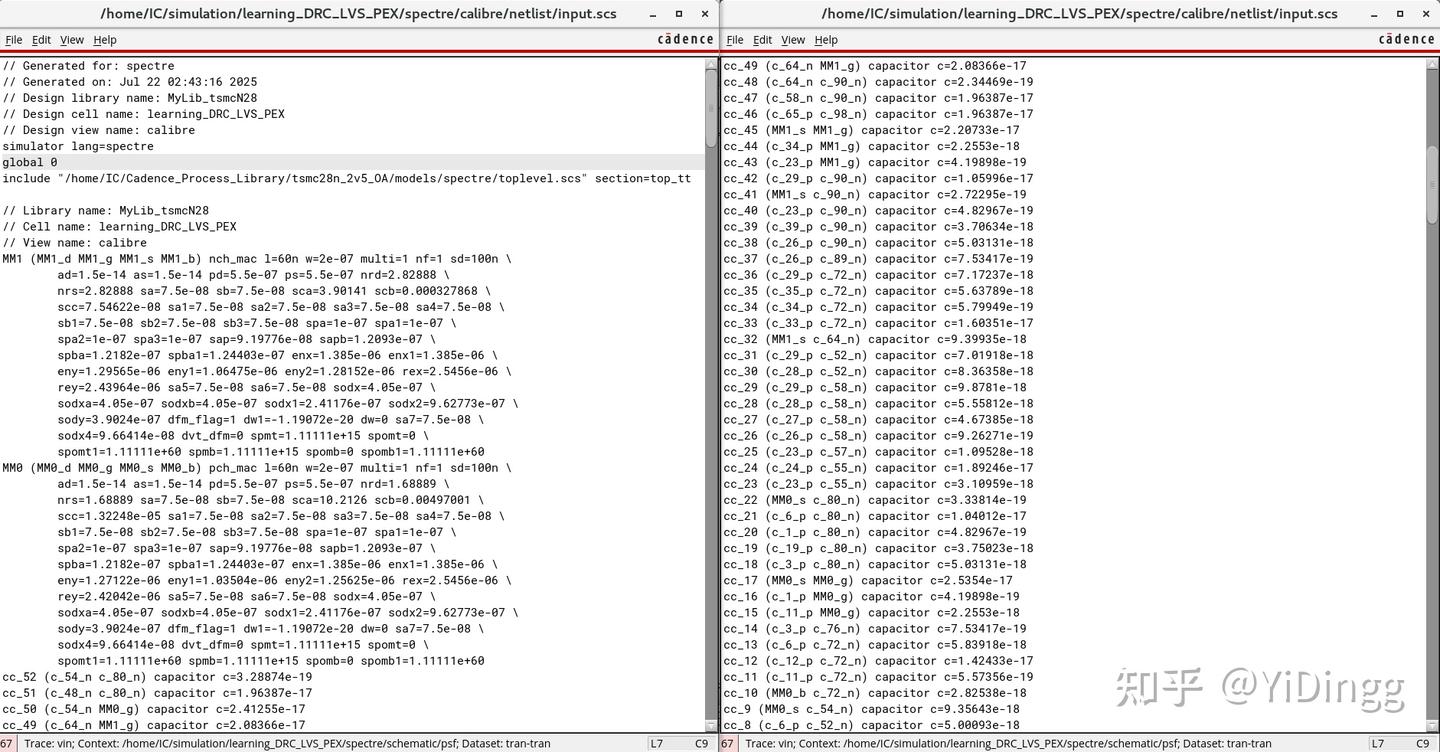The width and height of the screenshot is (1440, 752).
Task: Click right window vertical scrollbar thumb
Action: coord(1432,185)
